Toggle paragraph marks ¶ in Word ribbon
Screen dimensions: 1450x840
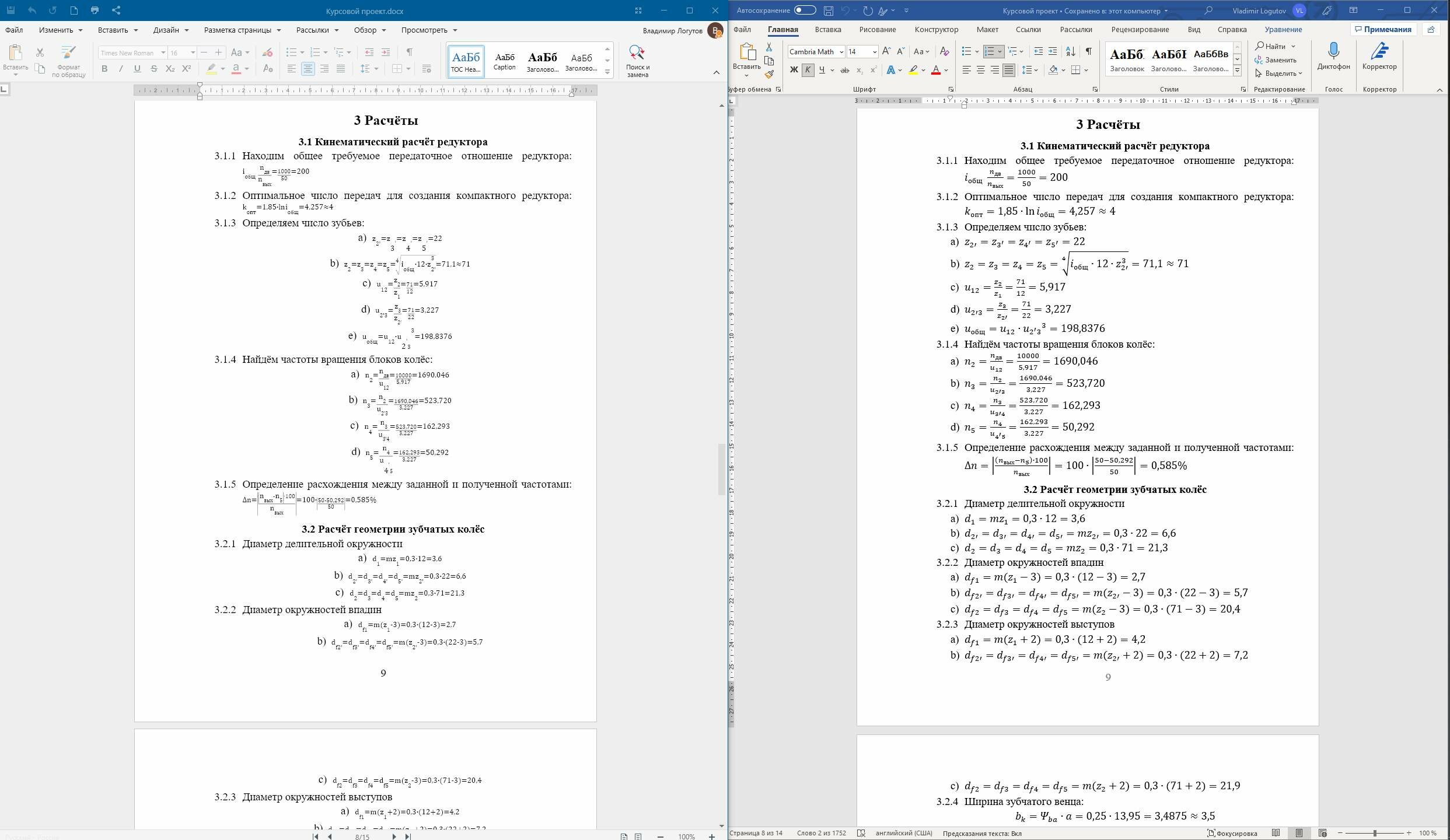[x=1089, y=51]
